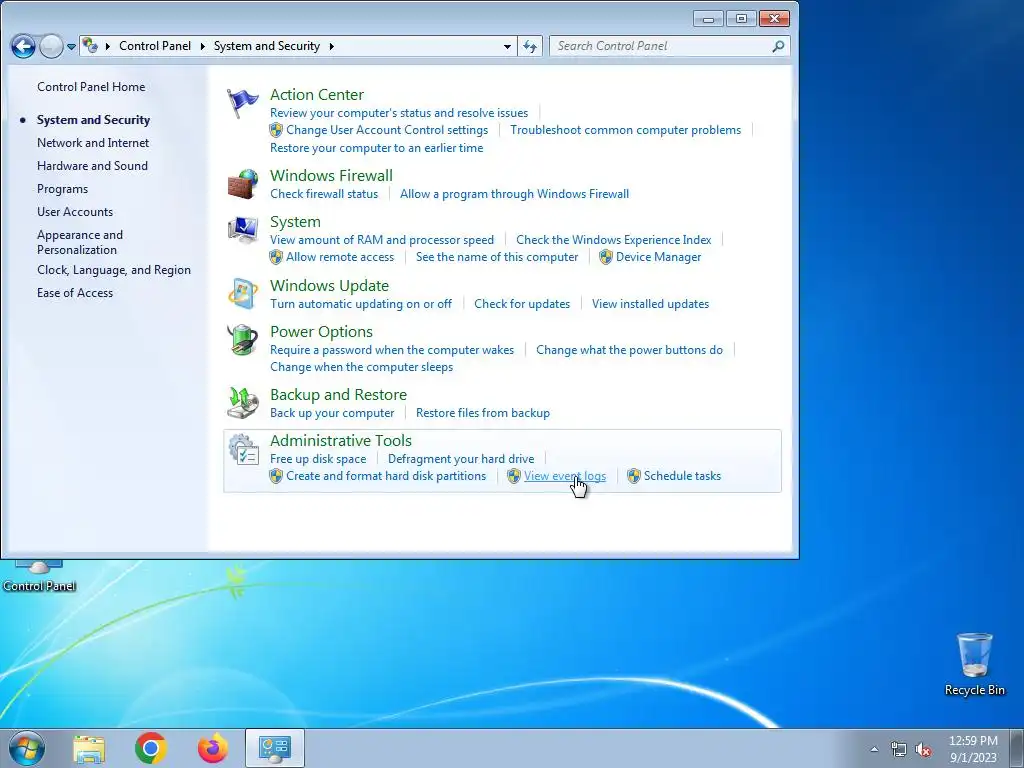This screenshot has width=1024, height=768.
Task: Click View installed updates
Action: pyautogui.click(x=650, y=304)
